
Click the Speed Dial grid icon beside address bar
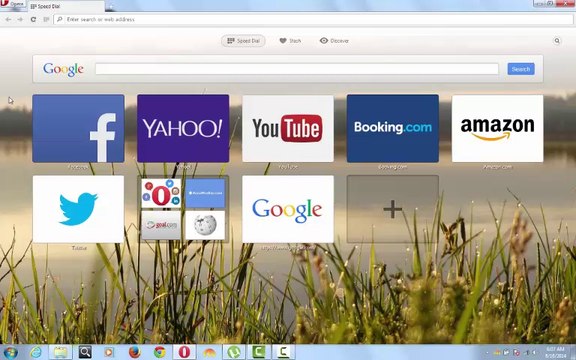click(x=46, y=19)
